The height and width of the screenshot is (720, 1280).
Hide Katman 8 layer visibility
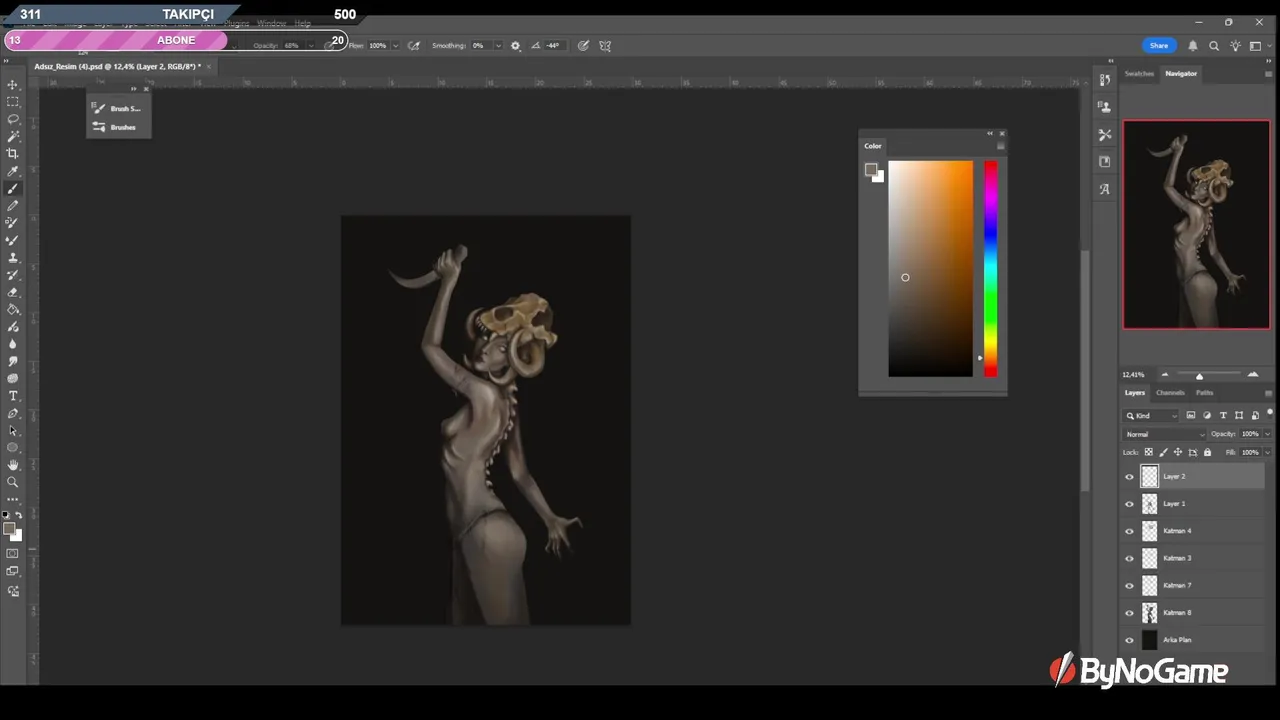1130,613
